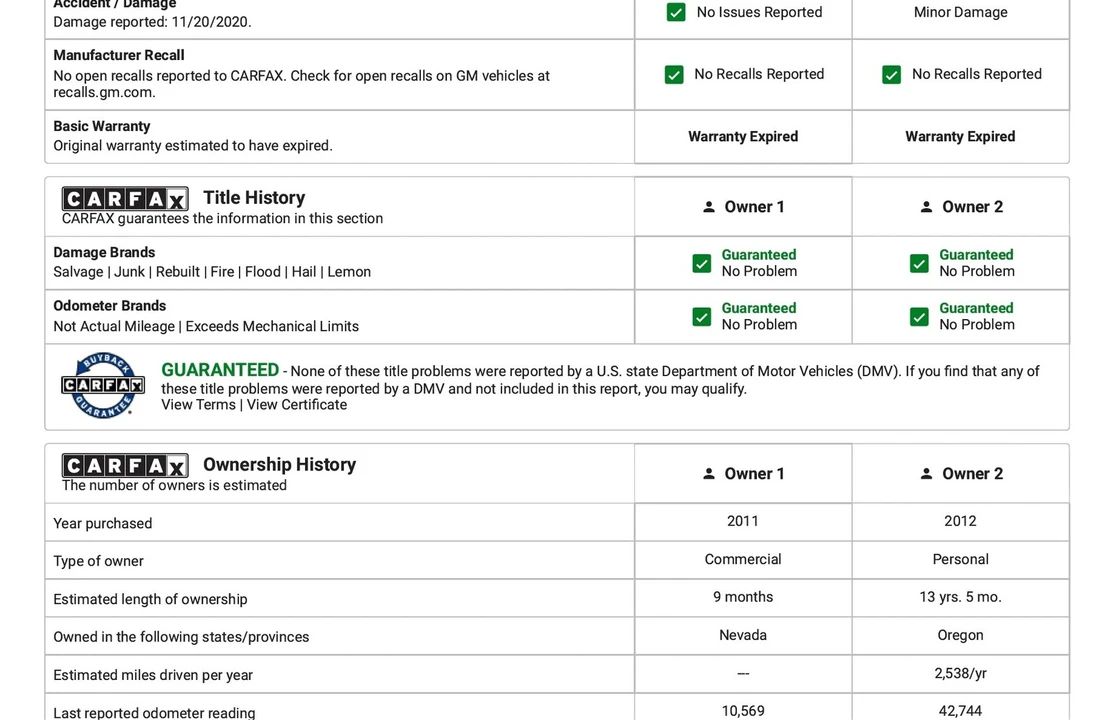Click the Basic Warranty row label

click(102, 126)
